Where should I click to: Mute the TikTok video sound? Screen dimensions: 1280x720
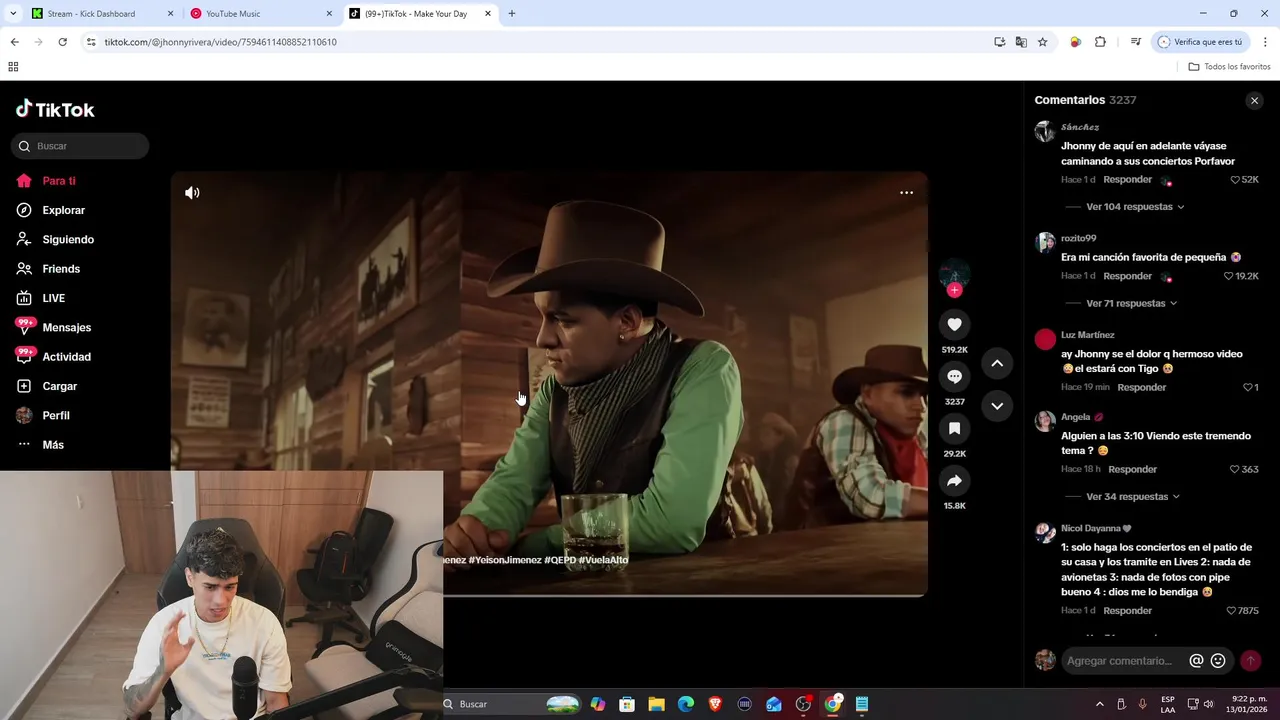coord(192,193)
